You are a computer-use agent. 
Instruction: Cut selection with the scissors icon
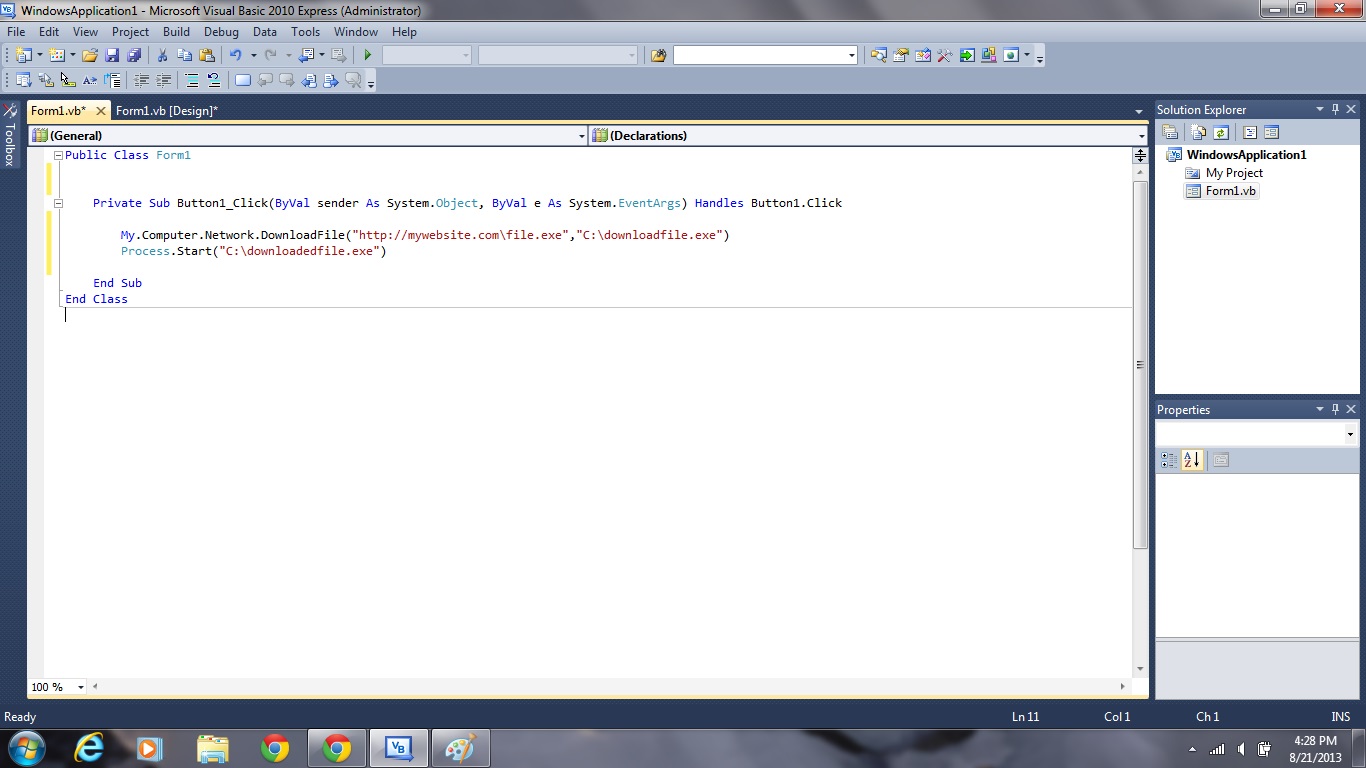(x=162, y=56)
